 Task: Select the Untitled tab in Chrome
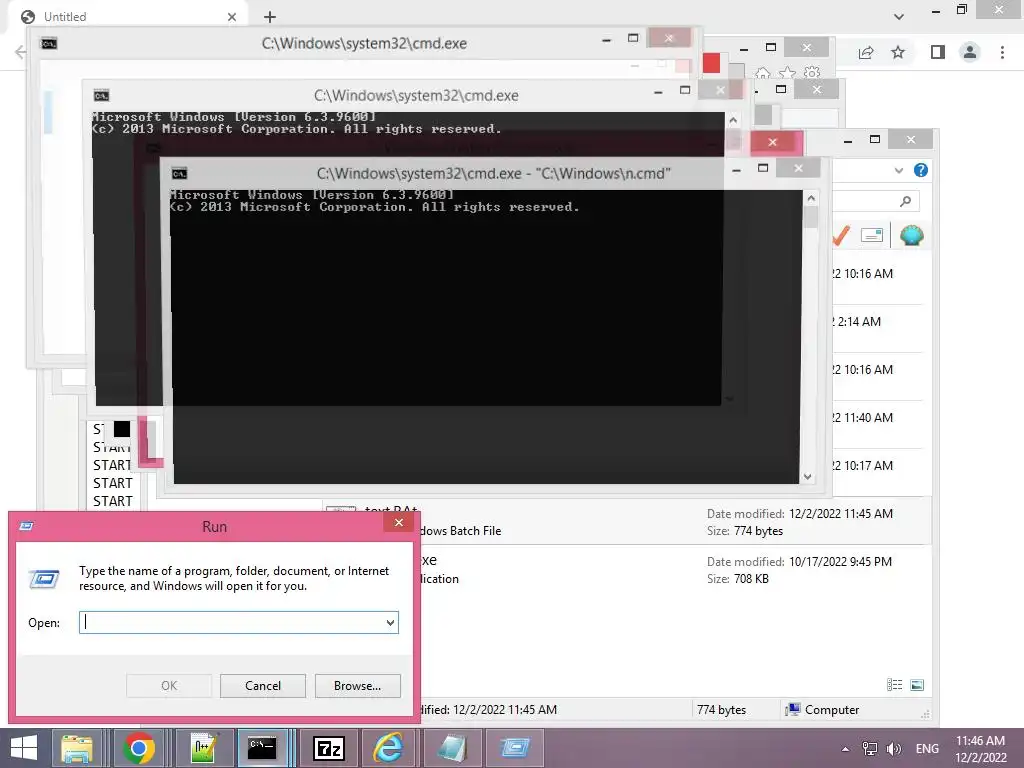(x=127, y=17)
